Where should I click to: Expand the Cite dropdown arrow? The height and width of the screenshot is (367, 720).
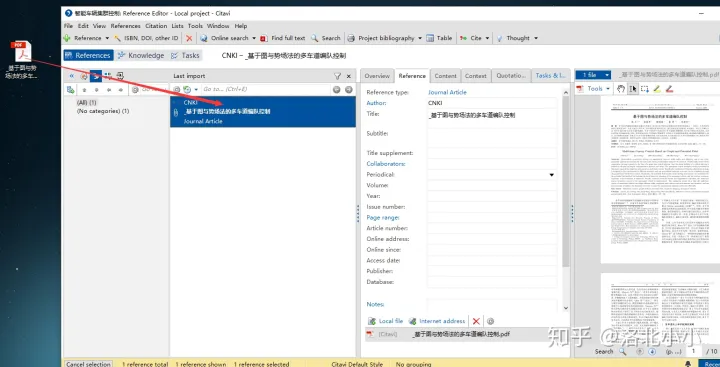tap(487, 38)
